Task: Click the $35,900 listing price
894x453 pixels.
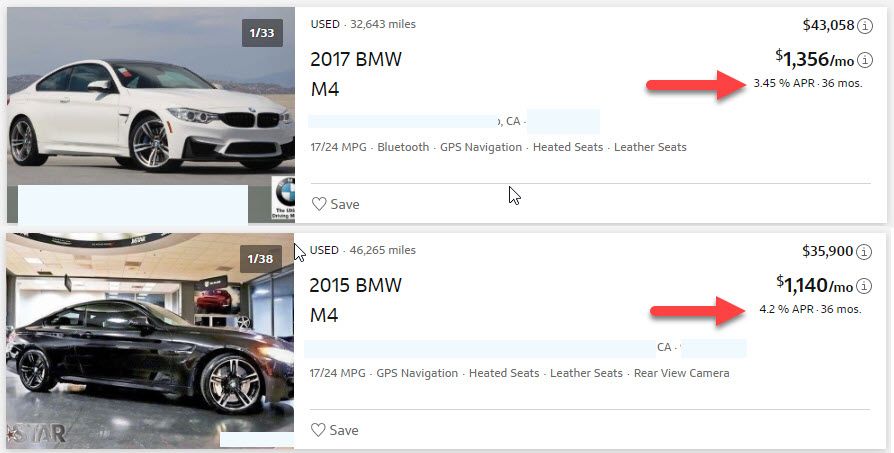Action: pyautogui.click(x=829, y=252)
